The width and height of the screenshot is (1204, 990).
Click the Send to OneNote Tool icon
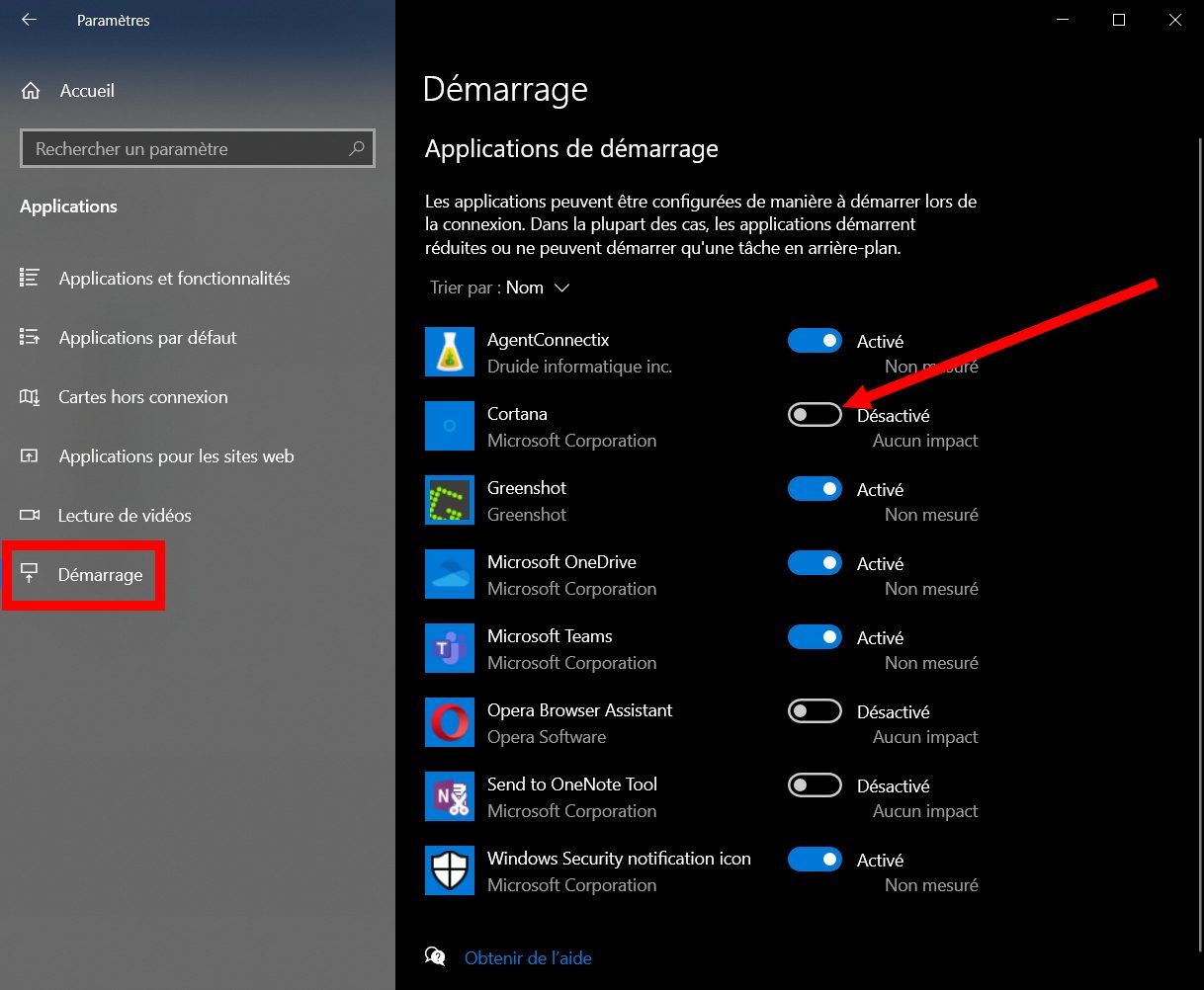tap(450, 796)
